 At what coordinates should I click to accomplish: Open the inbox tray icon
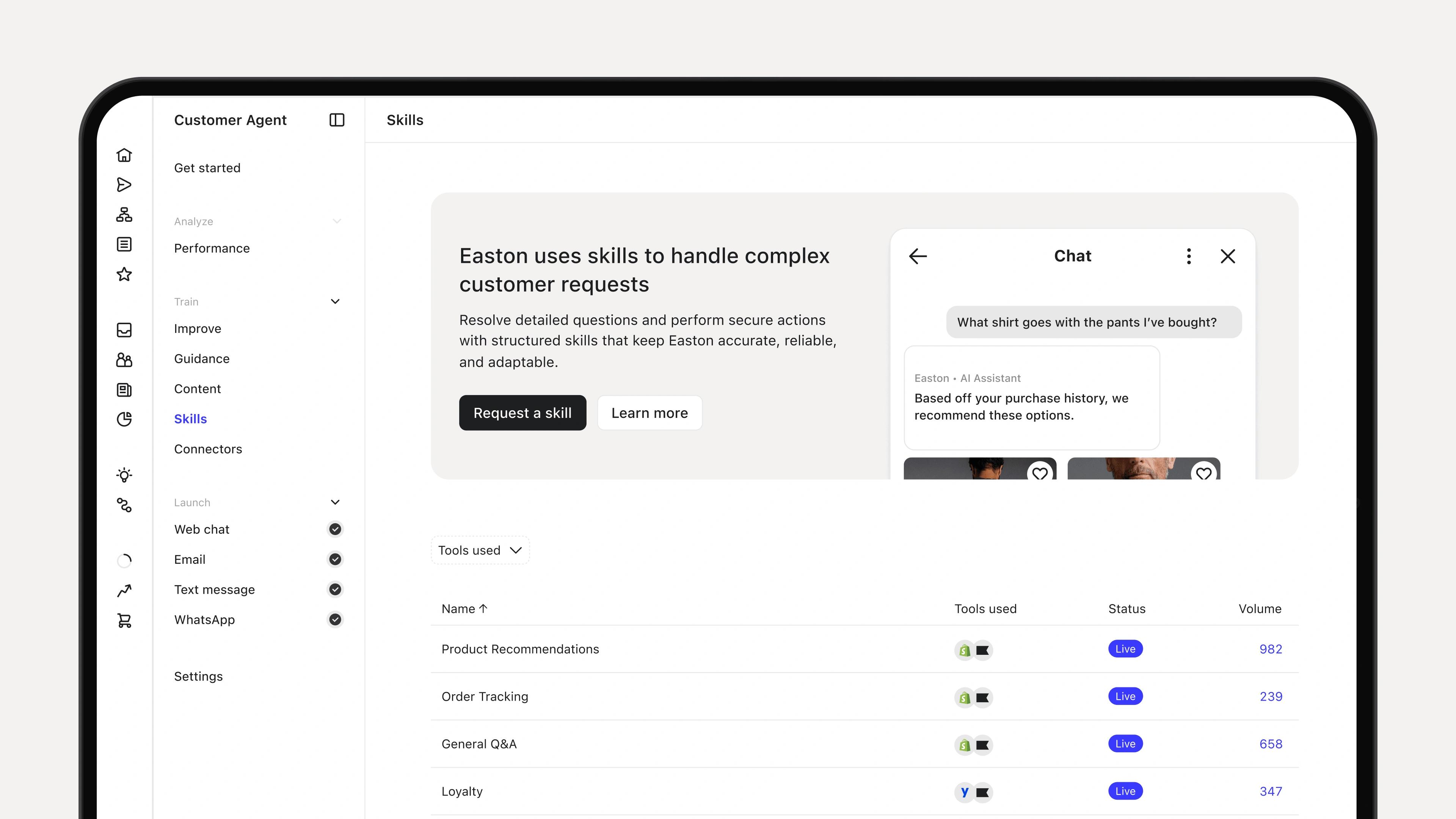124,330
